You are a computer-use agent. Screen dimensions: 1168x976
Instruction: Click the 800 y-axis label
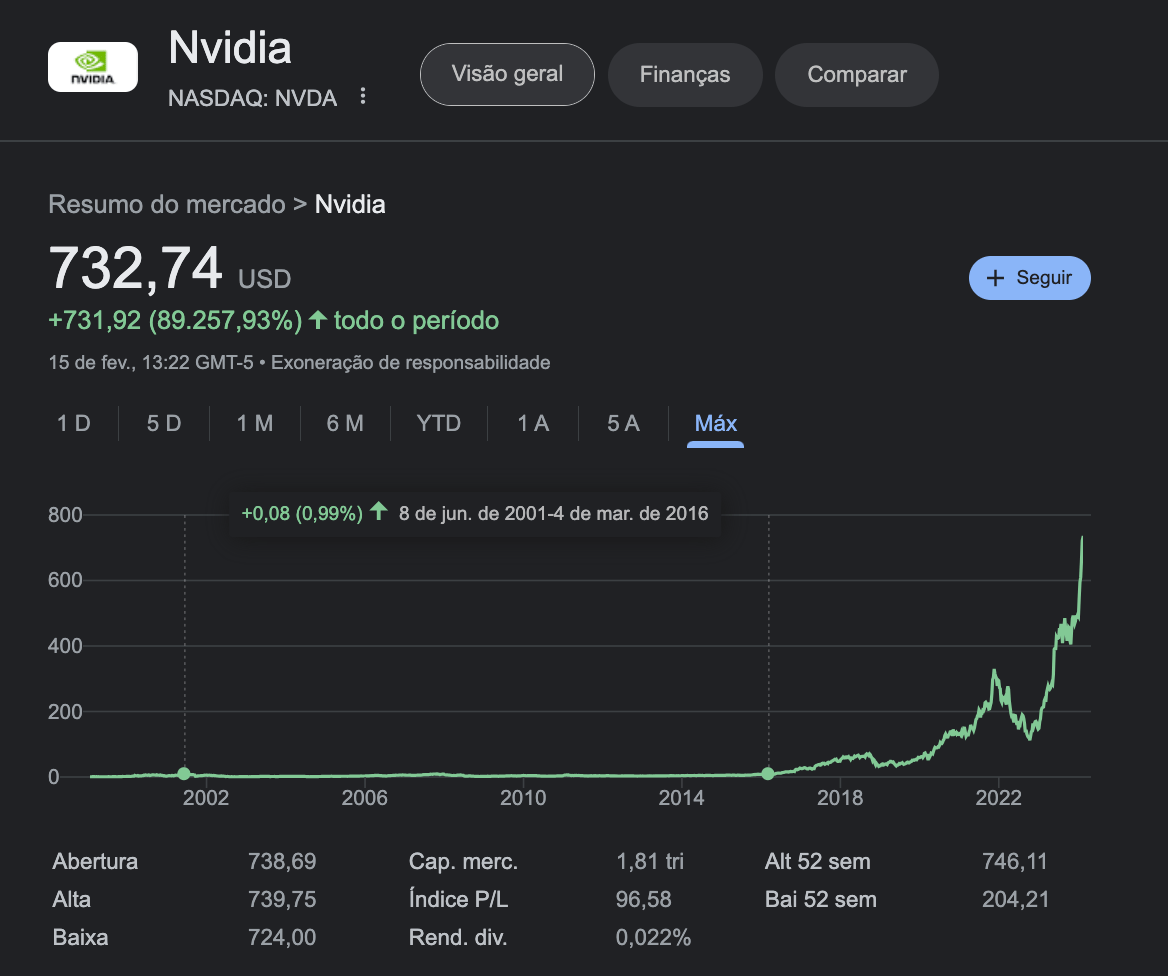pos(65,515)
